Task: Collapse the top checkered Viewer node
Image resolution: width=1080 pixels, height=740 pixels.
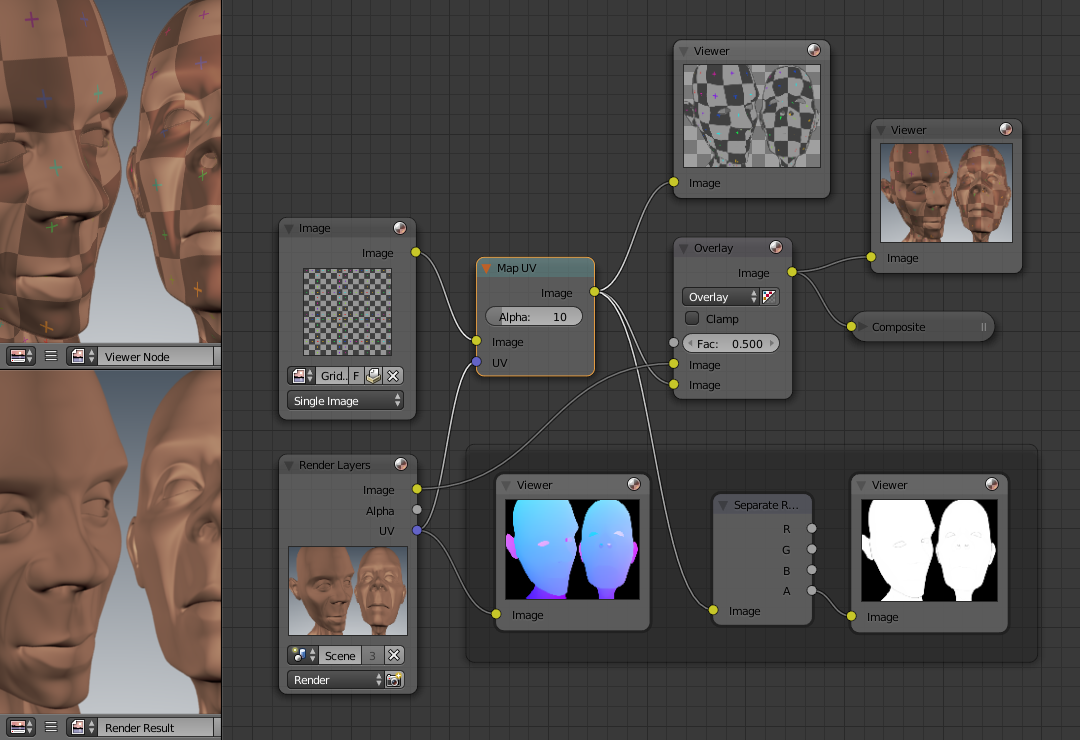Action: click(x=684, y=51)
